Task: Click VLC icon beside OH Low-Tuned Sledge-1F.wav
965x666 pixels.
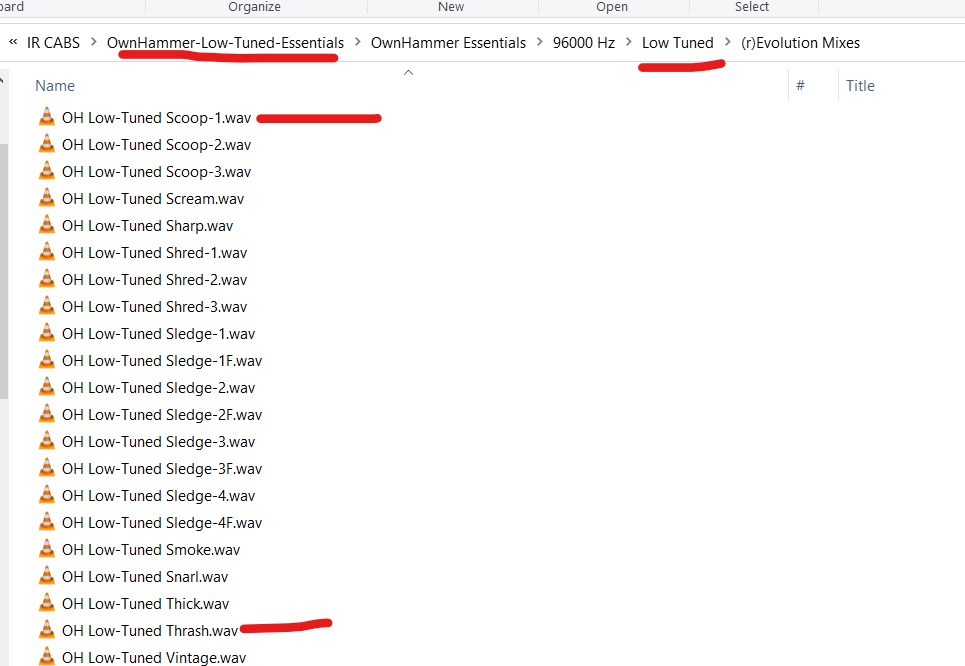Action: (x=47, y=360)
